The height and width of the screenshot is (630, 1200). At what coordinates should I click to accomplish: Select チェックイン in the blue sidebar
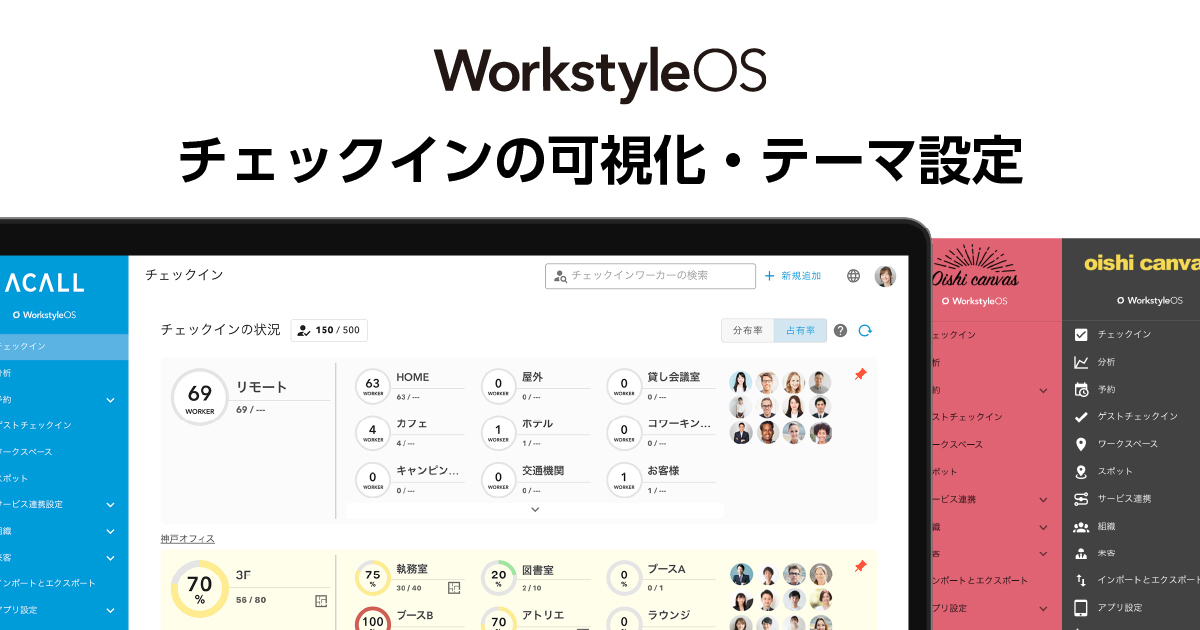coord(64,347)
